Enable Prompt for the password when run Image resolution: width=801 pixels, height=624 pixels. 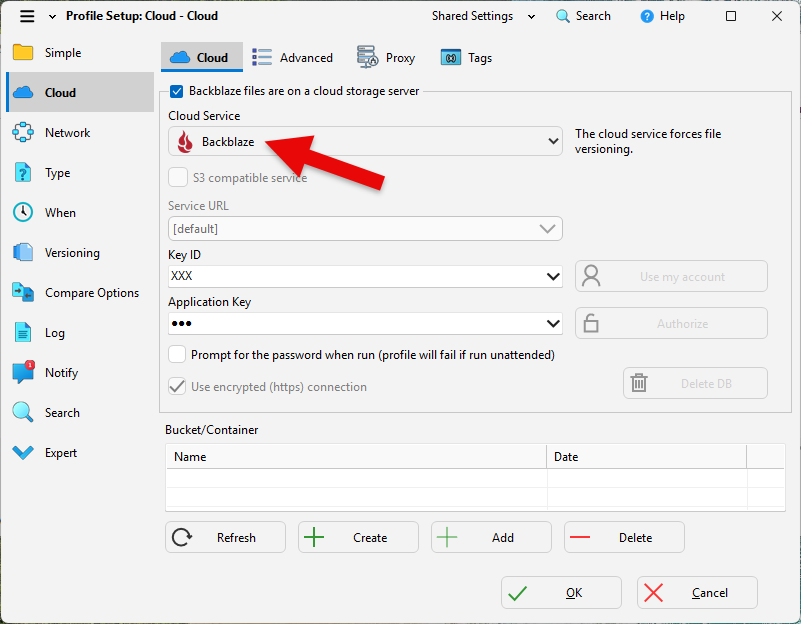[177, 354]
